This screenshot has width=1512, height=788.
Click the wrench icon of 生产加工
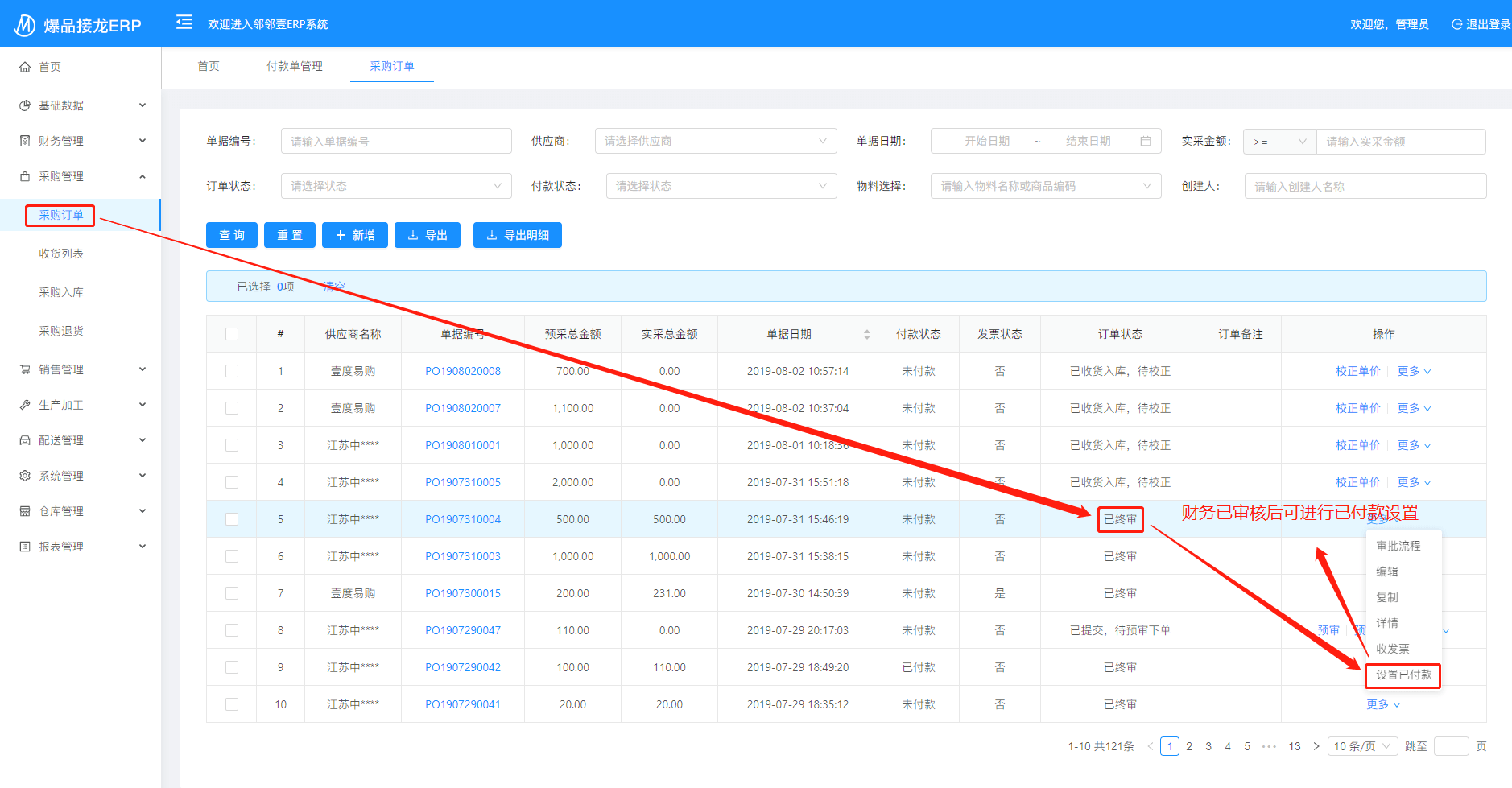pyautogui.click(x=25, y=405)
